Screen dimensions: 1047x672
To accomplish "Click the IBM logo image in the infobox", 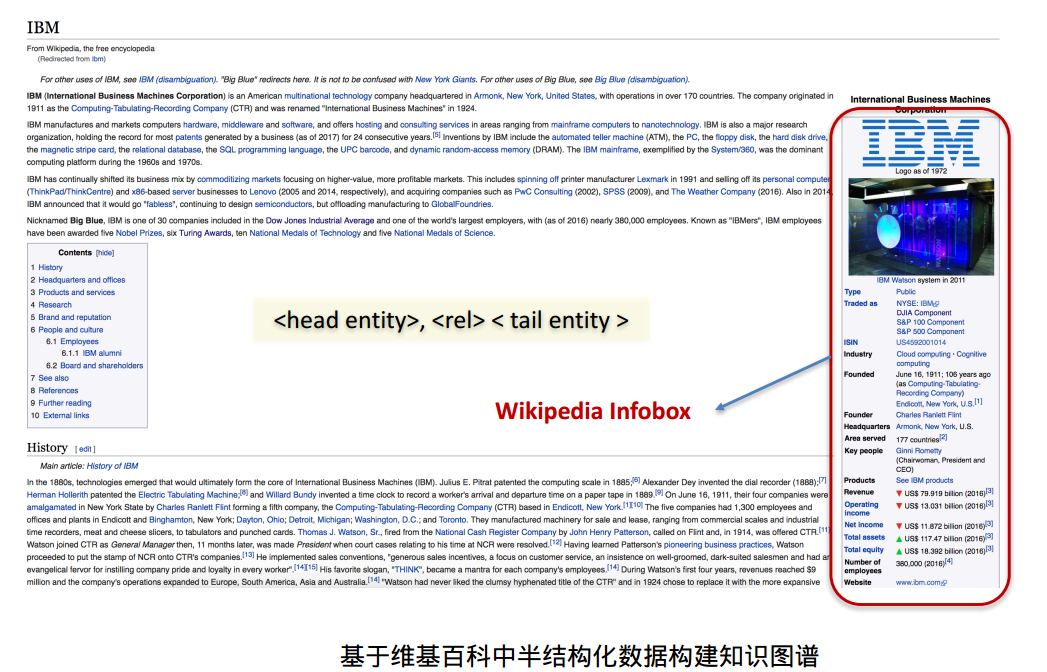I will [920, 143].
